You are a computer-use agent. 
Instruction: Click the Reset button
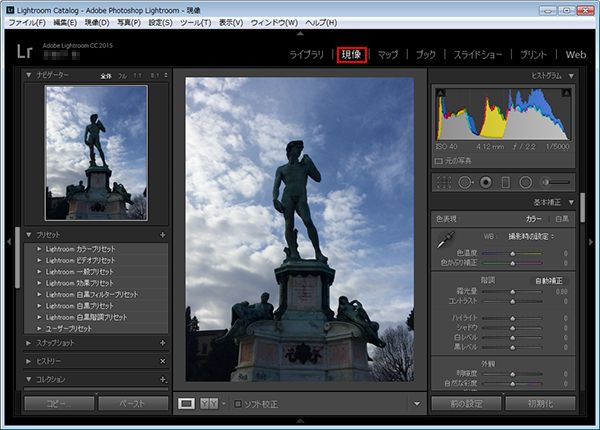(x=540, y=403)
